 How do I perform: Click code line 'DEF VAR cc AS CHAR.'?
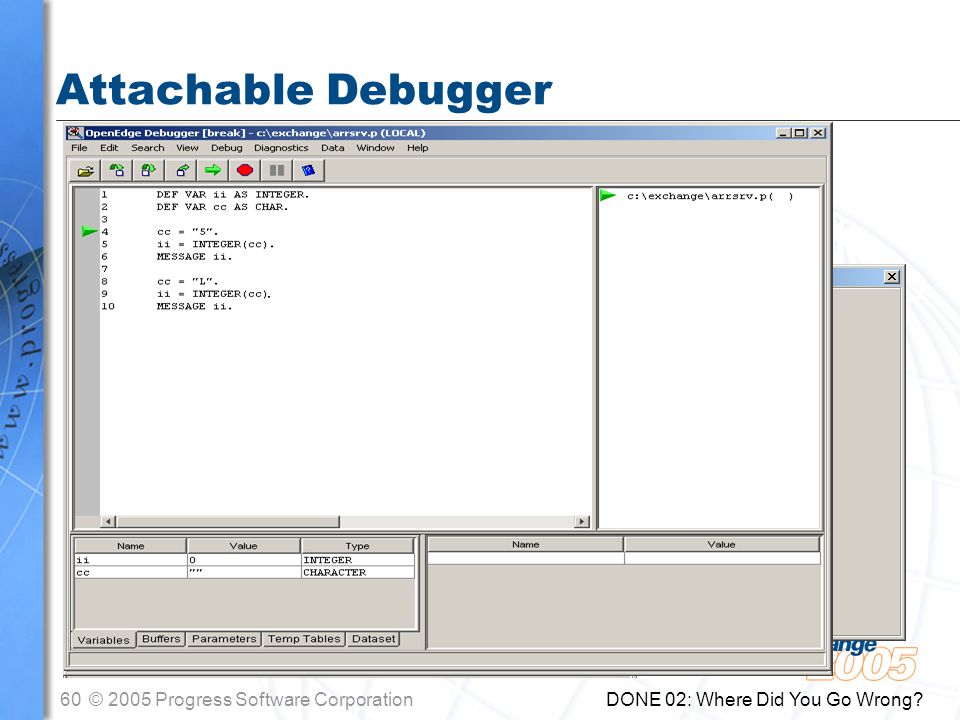[222, 207]
